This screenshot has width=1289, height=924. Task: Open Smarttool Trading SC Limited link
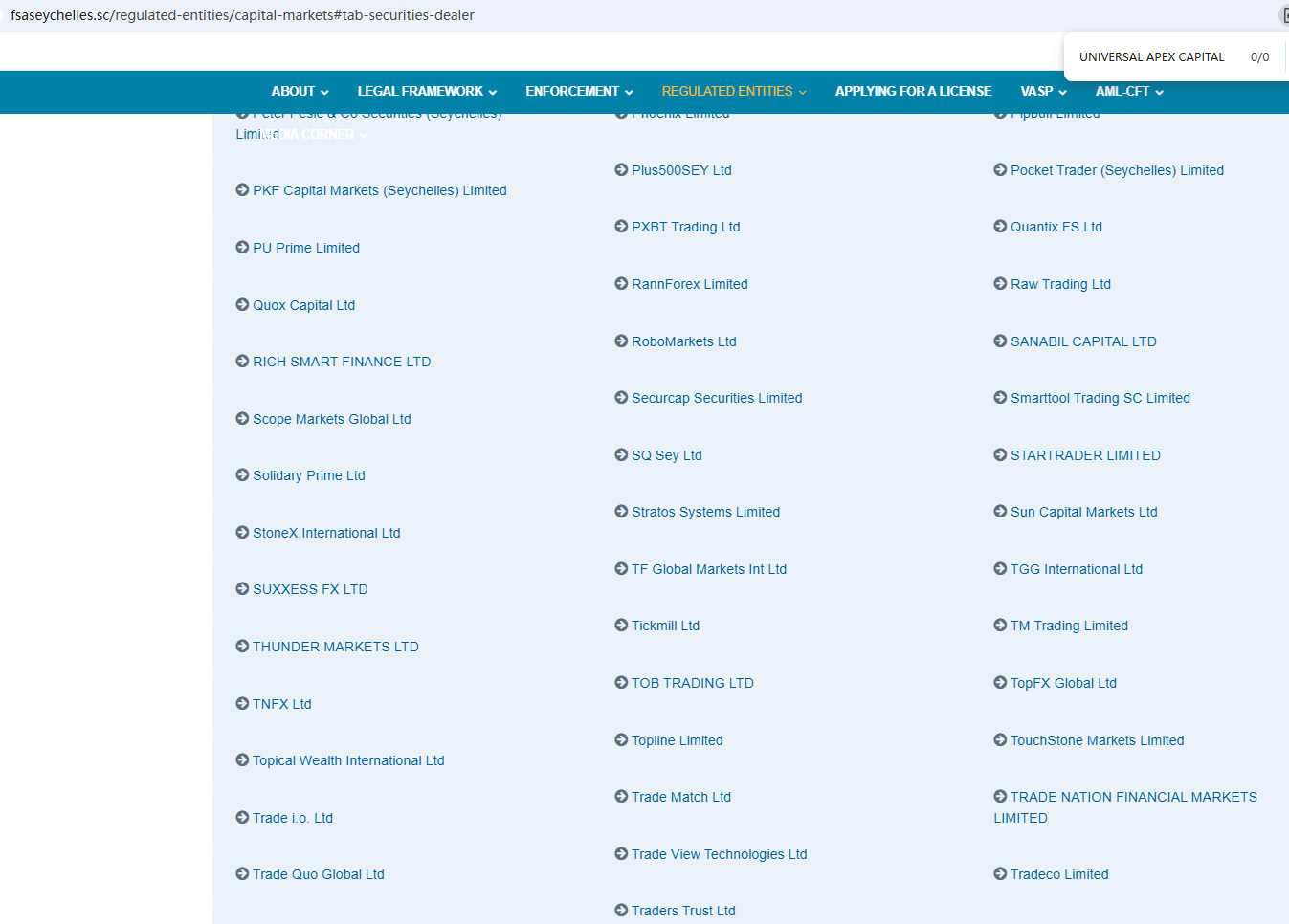coord(1100,398)
